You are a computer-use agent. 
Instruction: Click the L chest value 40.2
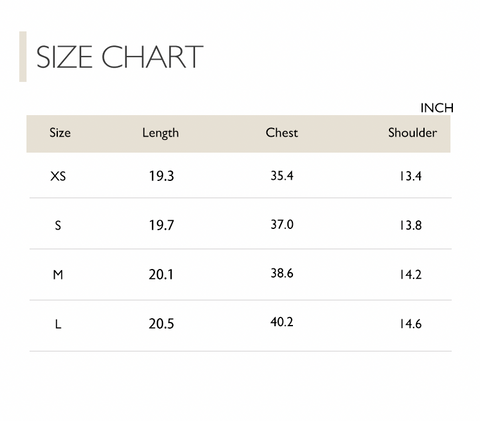[x=282, y=322]
